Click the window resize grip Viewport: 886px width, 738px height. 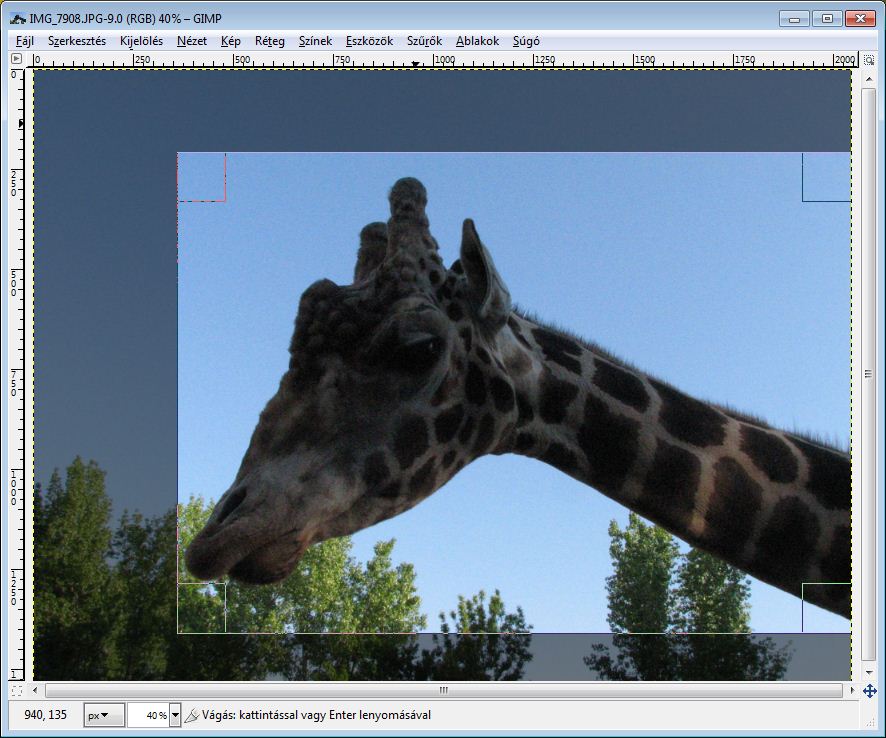871,723
